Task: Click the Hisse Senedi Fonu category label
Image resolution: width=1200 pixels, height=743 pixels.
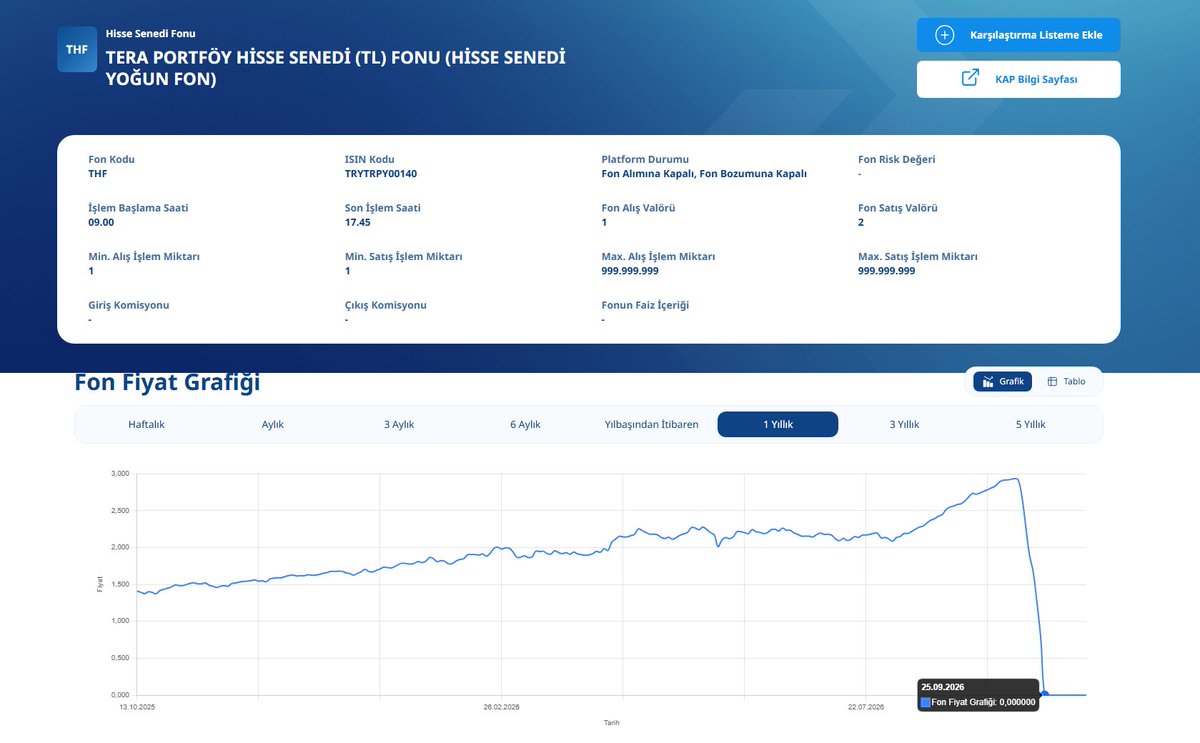Action: tap(151, 33)
